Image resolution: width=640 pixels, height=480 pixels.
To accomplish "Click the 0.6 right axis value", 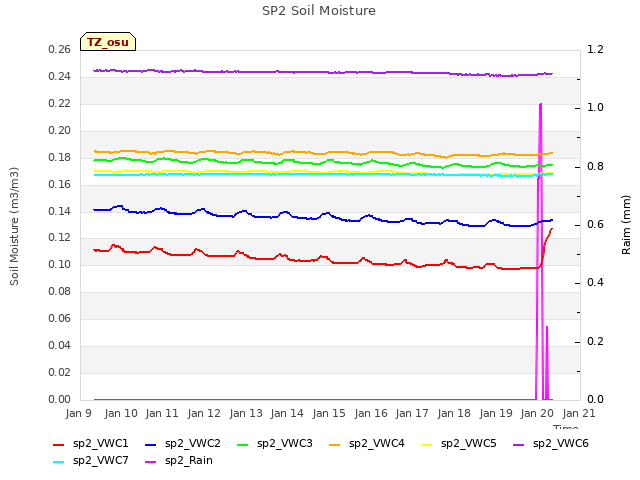I will pos(595,225).
